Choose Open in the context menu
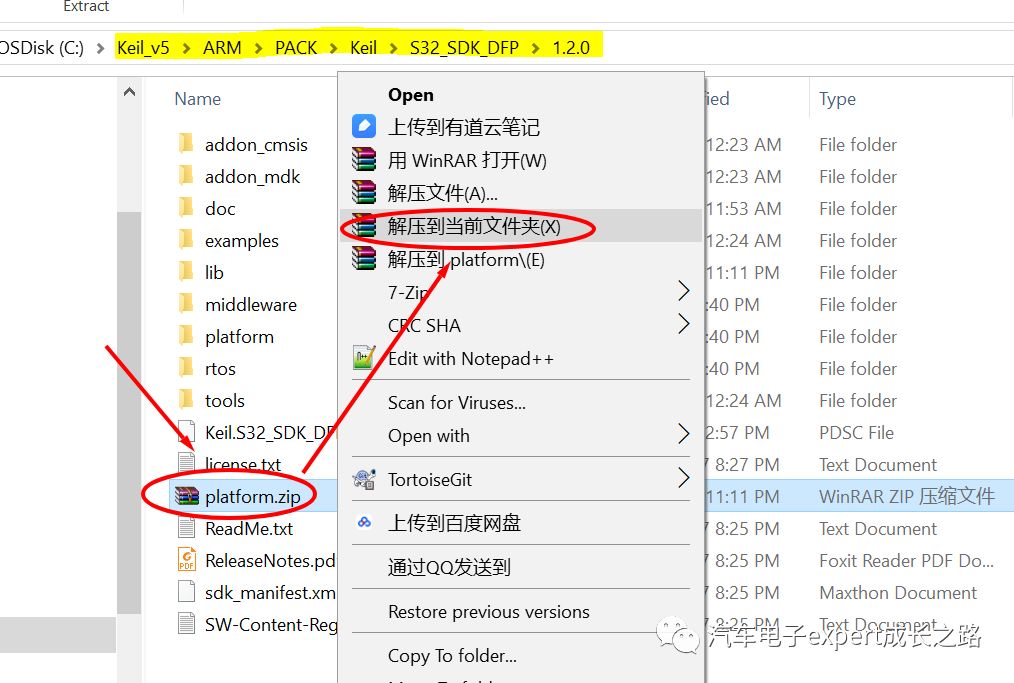This screenshot has width=1014, height=683. (411, 95)
